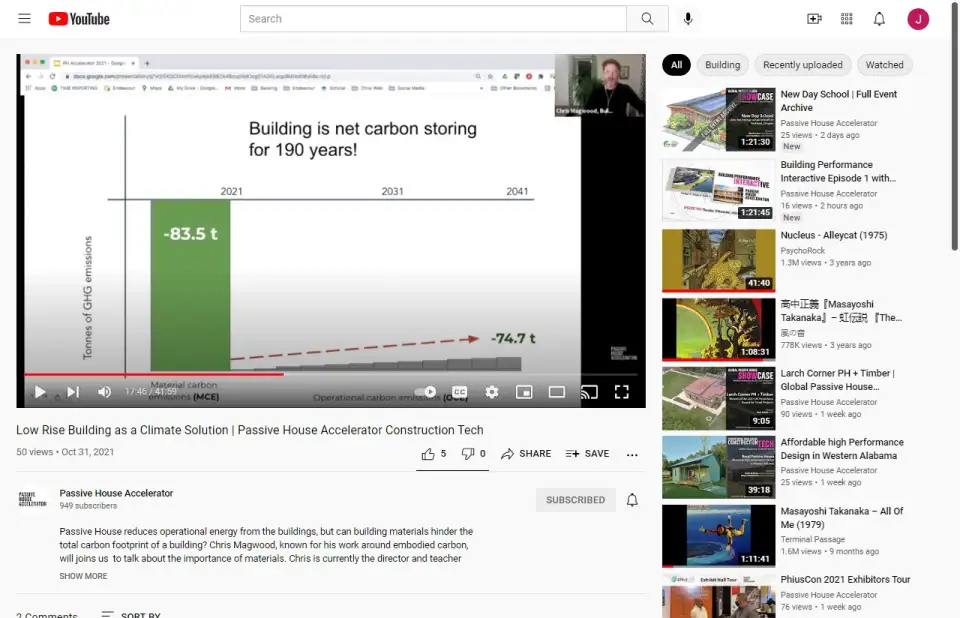Open the YouTube apps grid
The image size is (960, 618).
pos(847,19)
